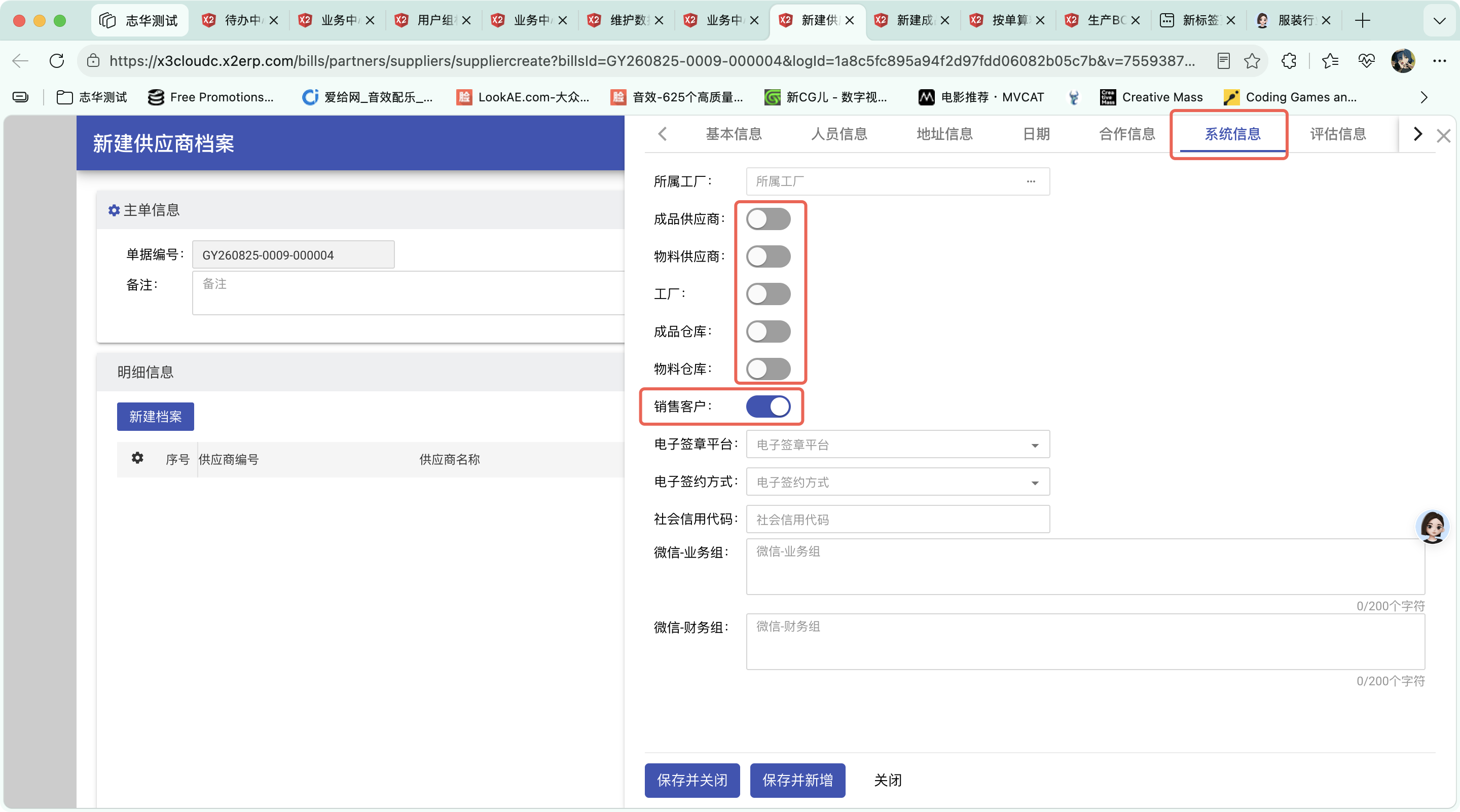Open the reader view icon in address bar
This screenshot has width=1460, height=812.
tap(1223, 61)
